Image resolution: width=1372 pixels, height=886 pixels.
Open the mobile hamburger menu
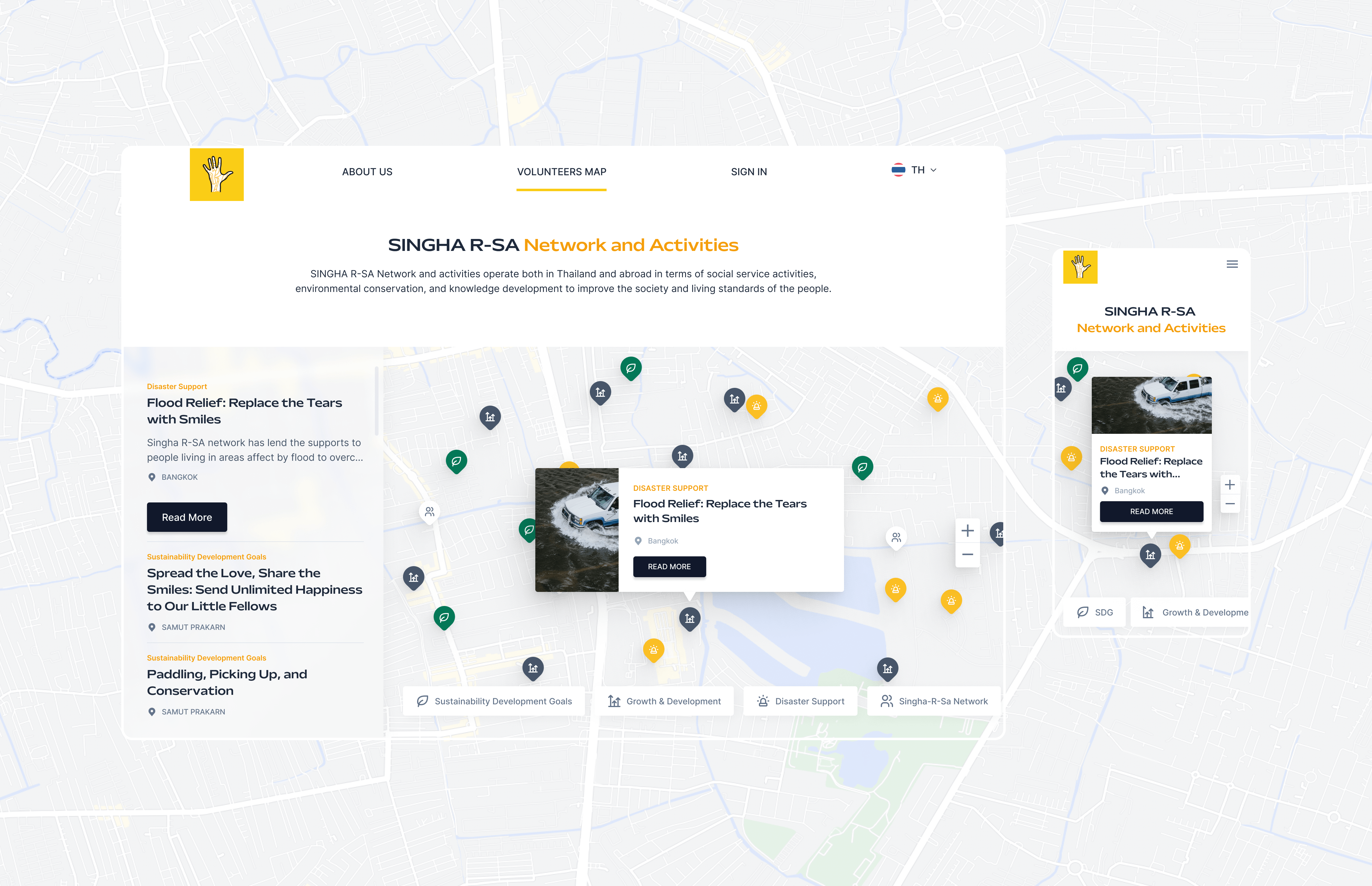(x=1232, y=264)
